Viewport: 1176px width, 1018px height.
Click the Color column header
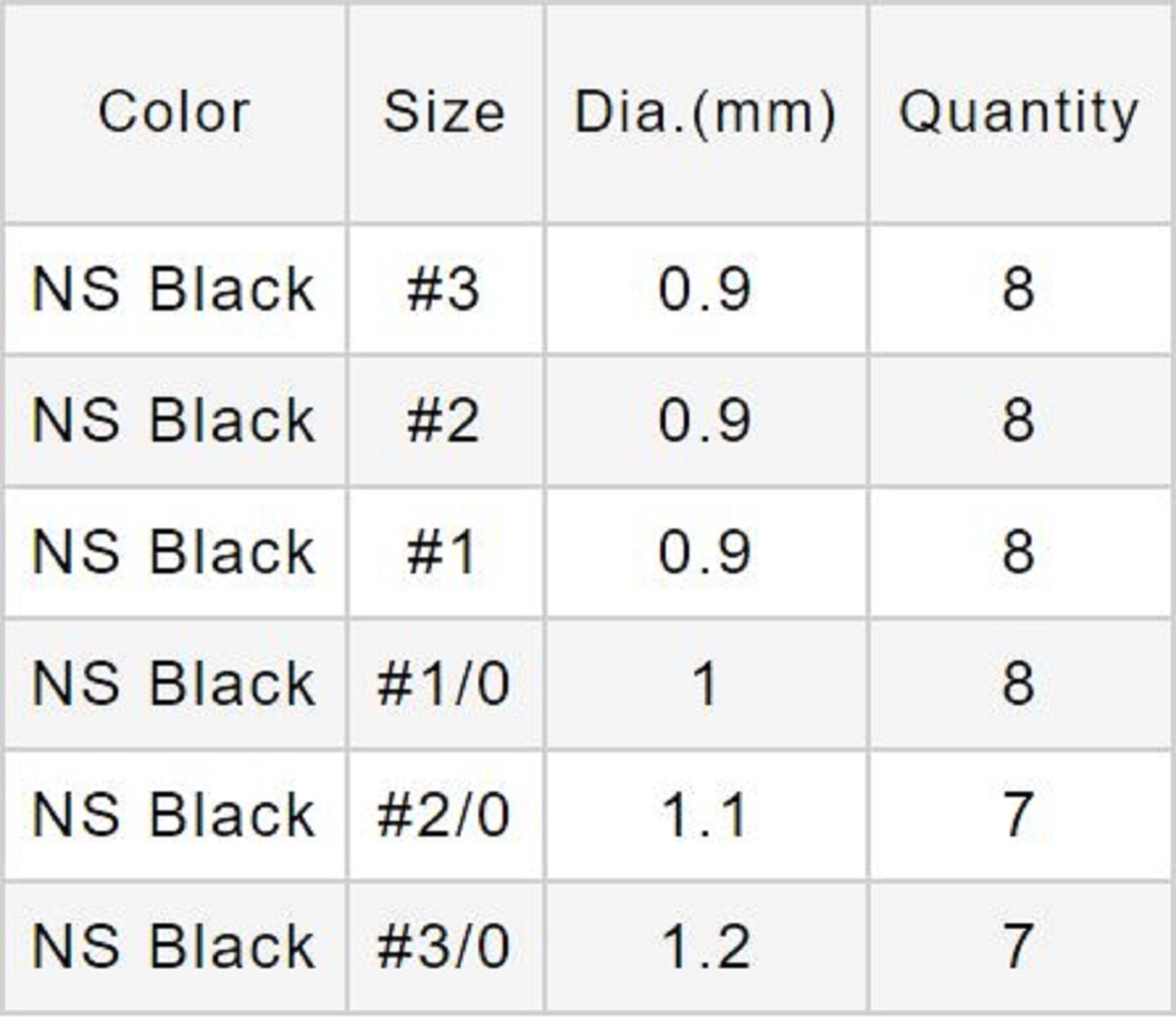(174, 112)
